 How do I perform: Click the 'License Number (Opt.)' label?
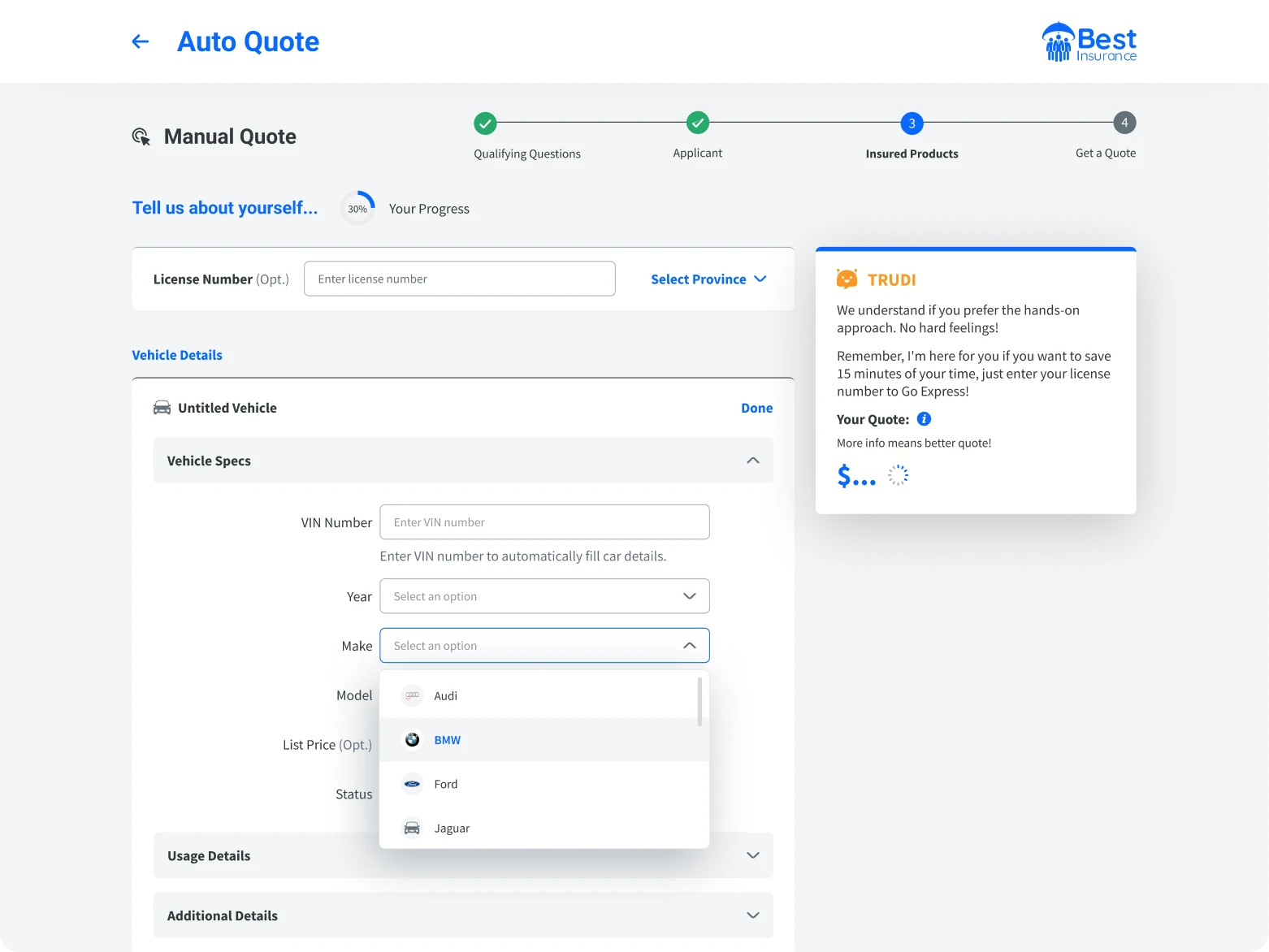(x=221, y=279)
